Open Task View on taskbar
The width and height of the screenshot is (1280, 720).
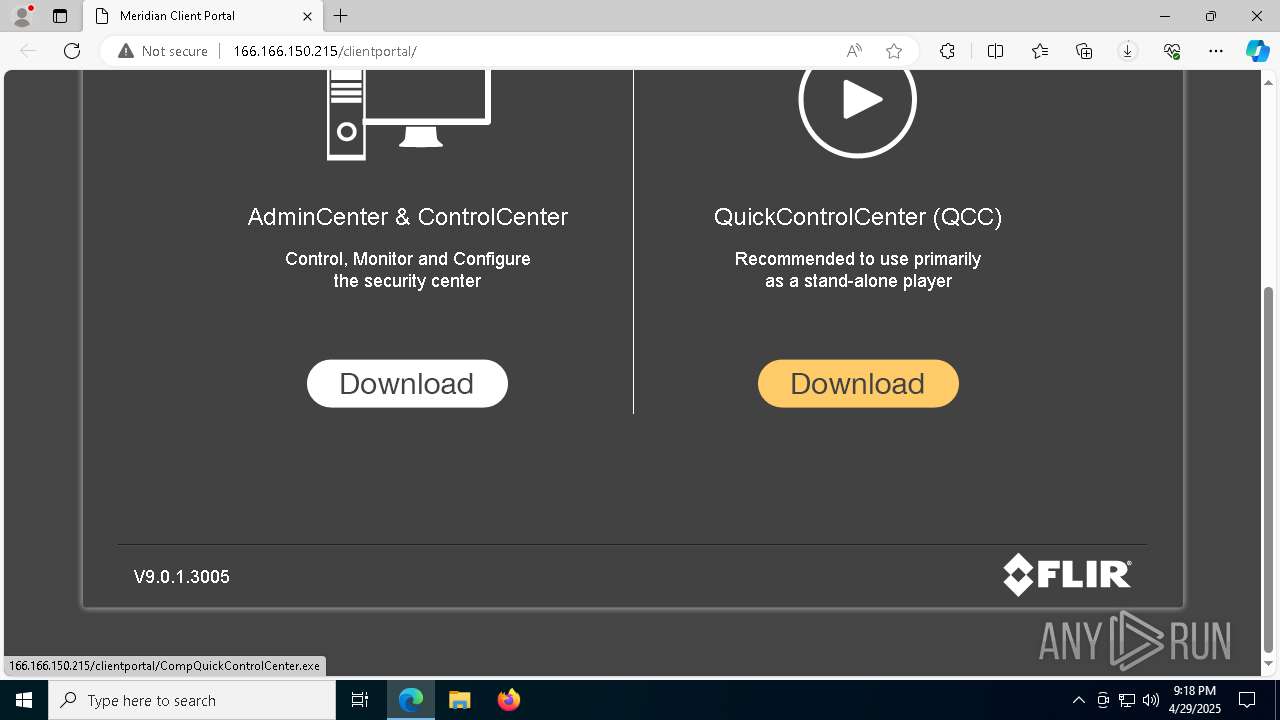pos(360,700)
